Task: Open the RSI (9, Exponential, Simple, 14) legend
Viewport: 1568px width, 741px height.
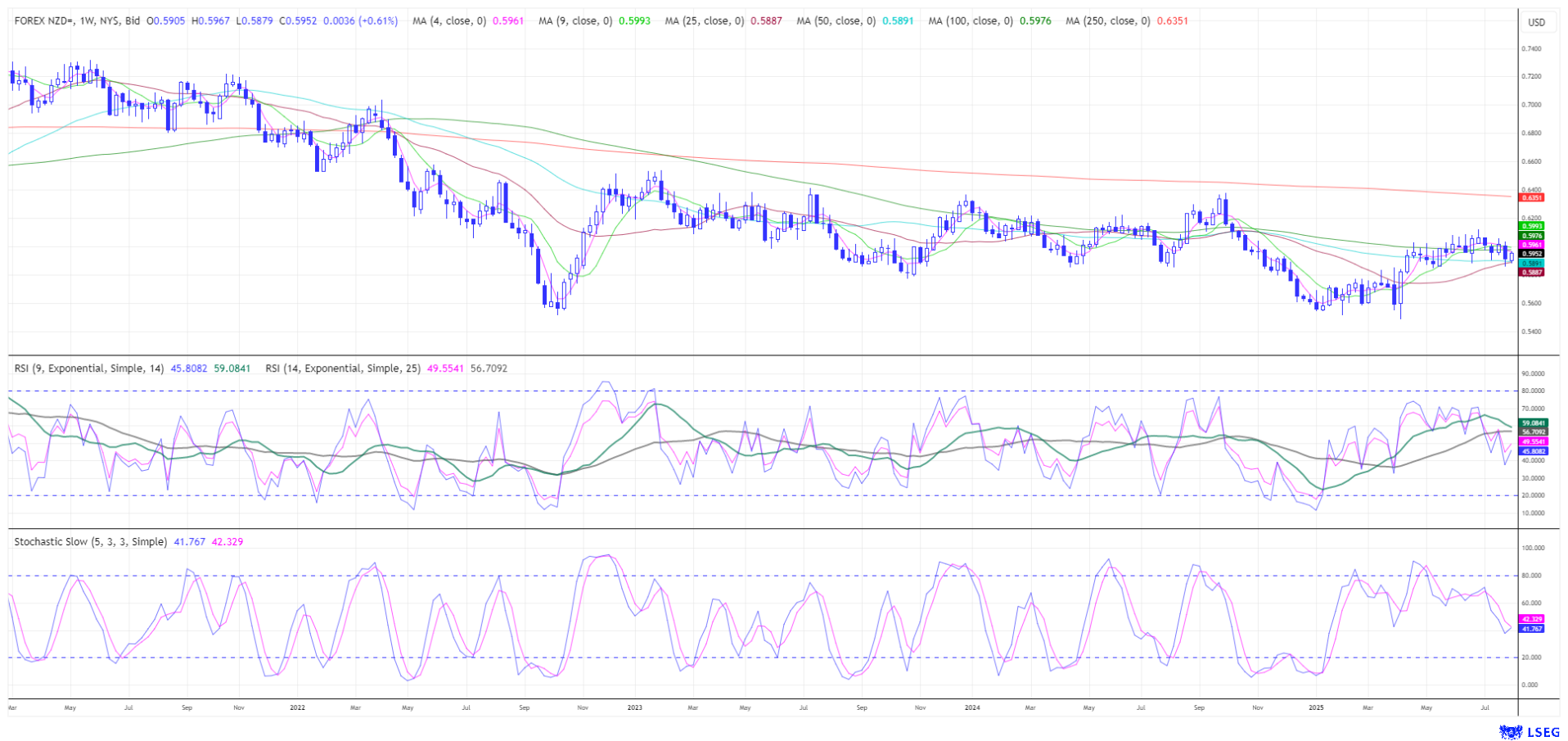Action: 89,368
